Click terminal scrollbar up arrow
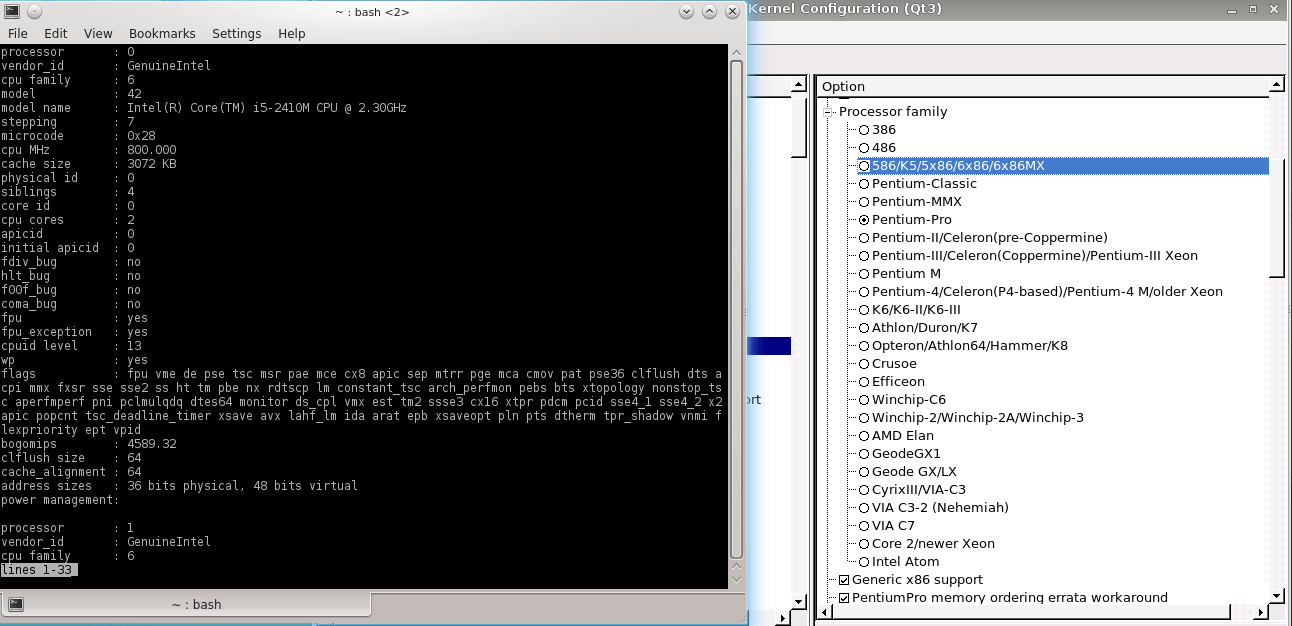Image resolution: width=1292 pixels, height=626 pixels. 736,52
